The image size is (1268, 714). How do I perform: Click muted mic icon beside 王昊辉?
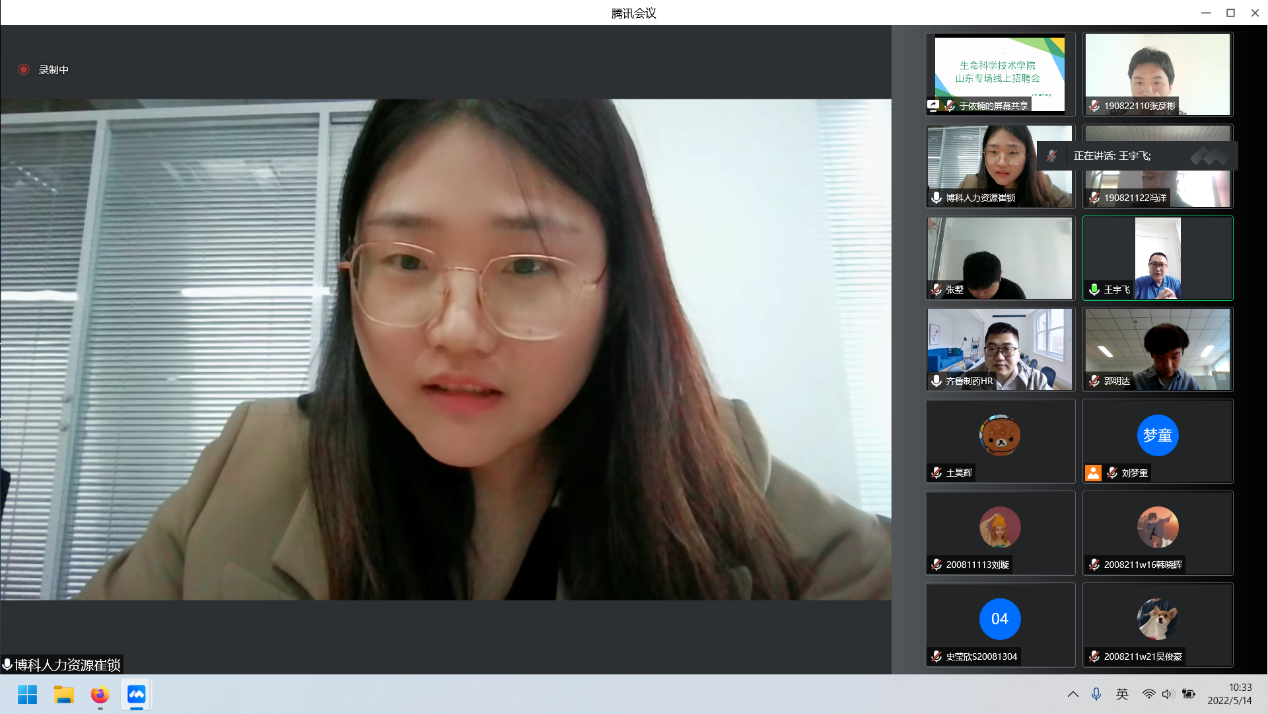click(936, 473)
